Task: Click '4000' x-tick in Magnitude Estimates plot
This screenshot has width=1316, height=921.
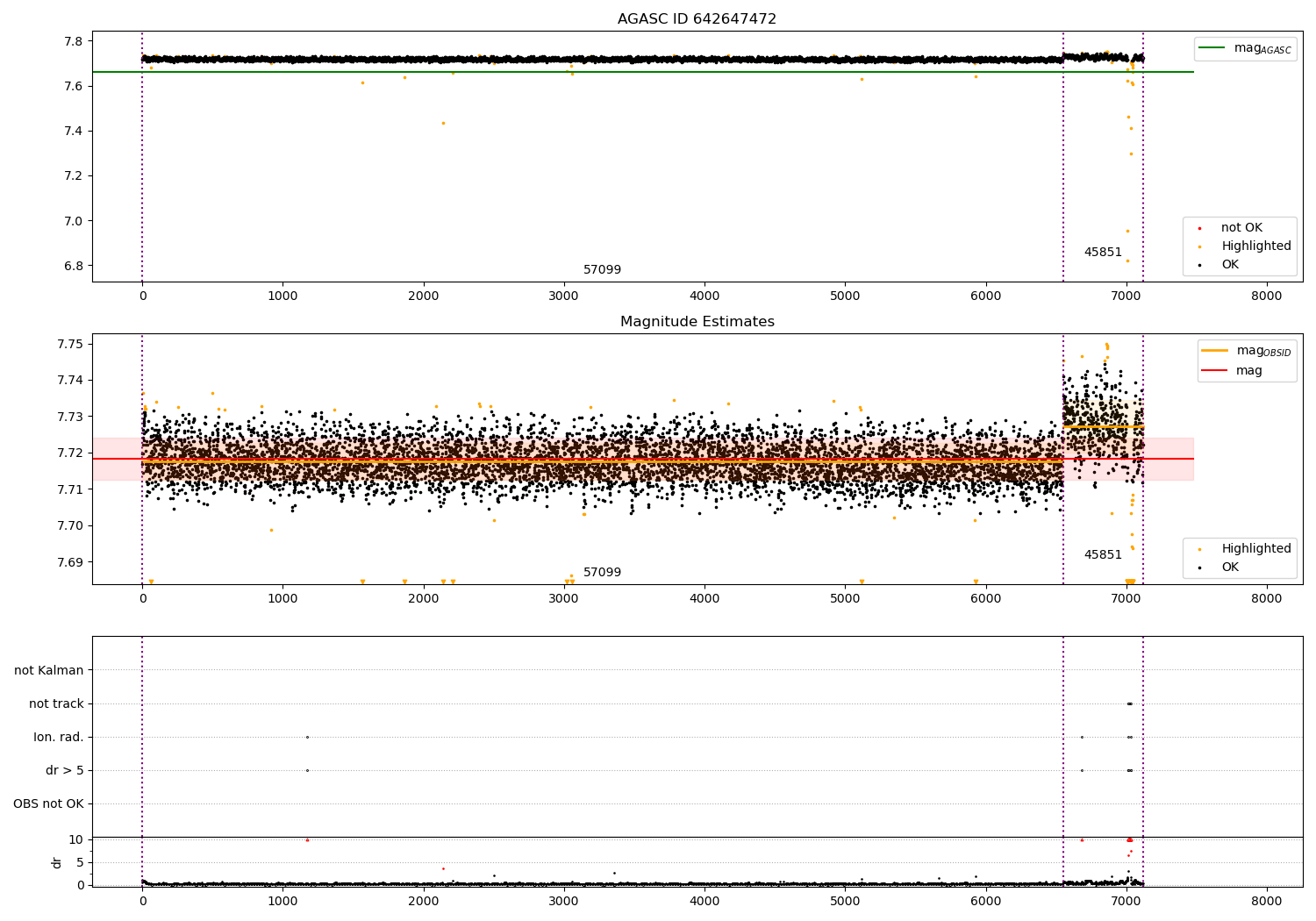Action: pos(704,599)
